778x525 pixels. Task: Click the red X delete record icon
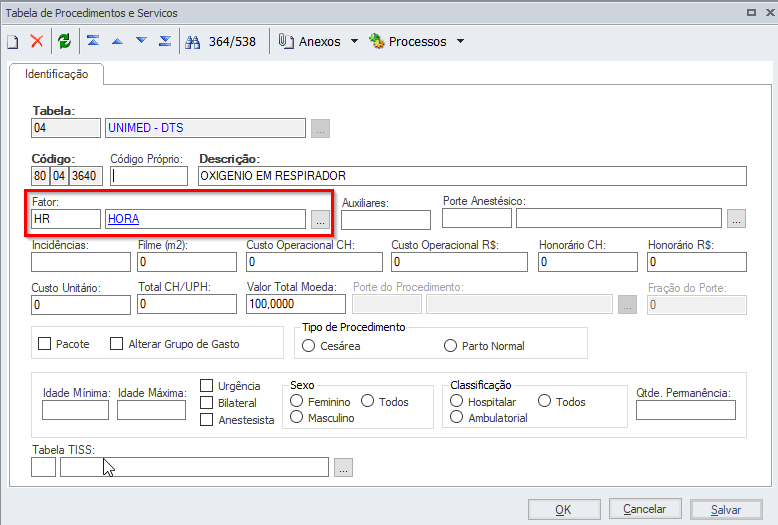37,41
